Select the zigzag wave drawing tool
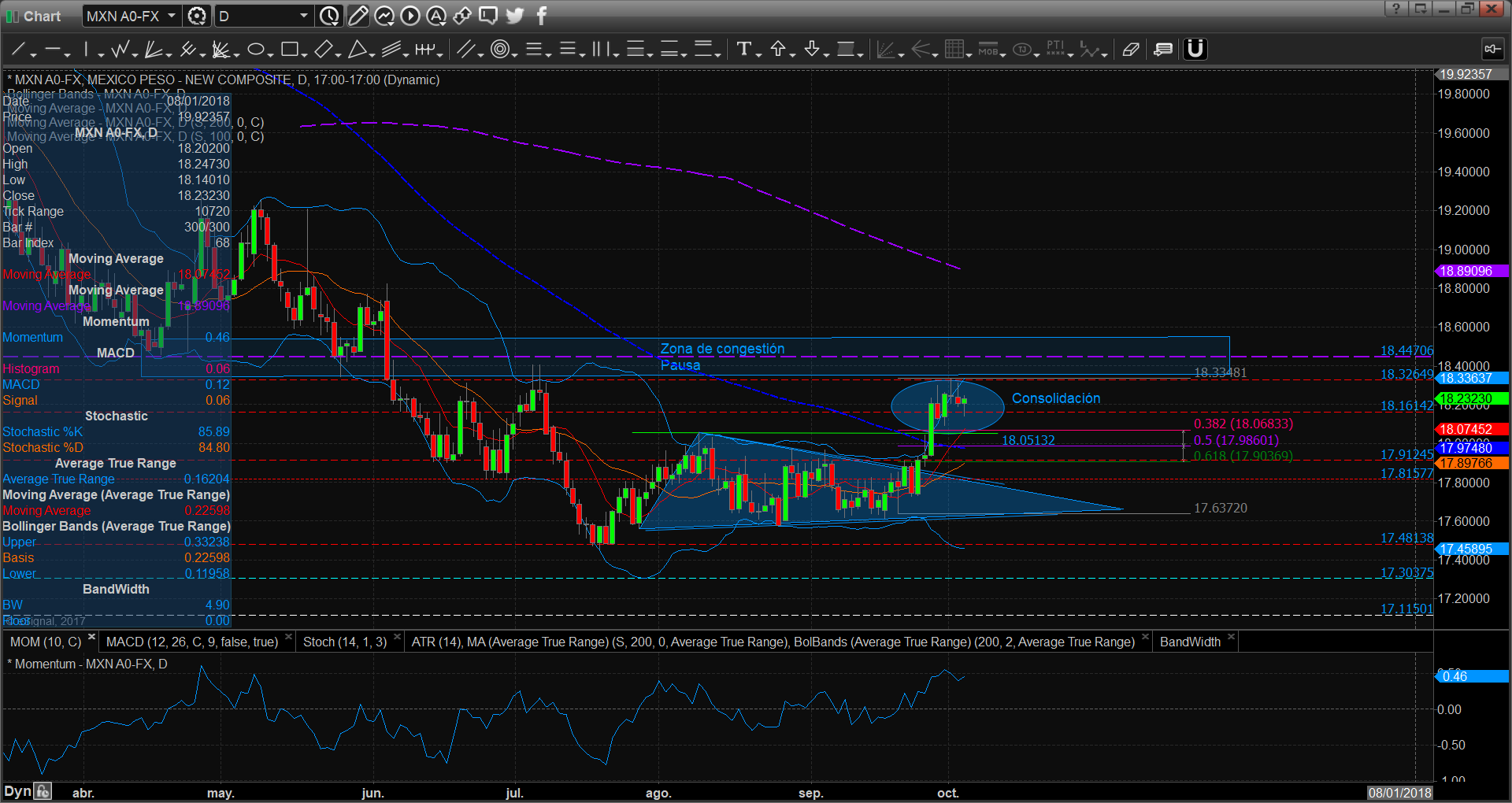 (120, 50)
